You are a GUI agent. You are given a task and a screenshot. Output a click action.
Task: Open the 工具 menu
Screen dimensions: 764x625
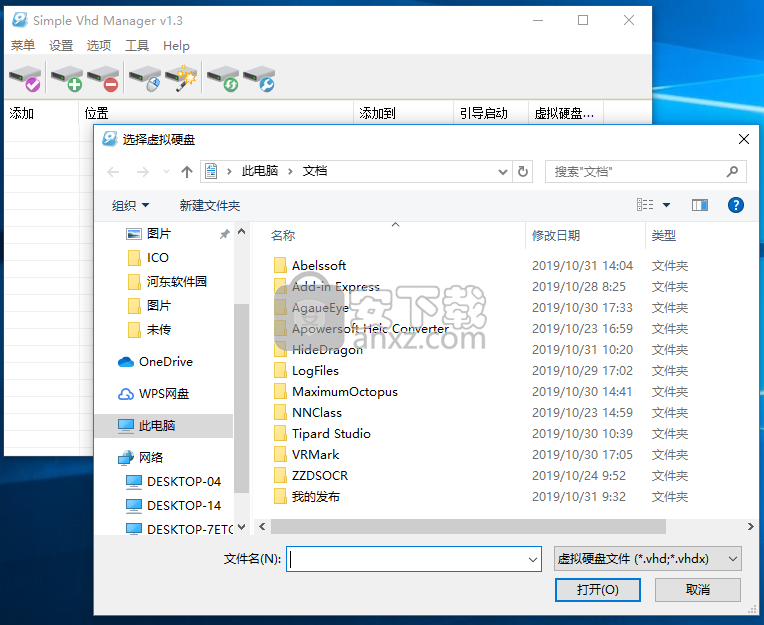[x=137, y=46]
